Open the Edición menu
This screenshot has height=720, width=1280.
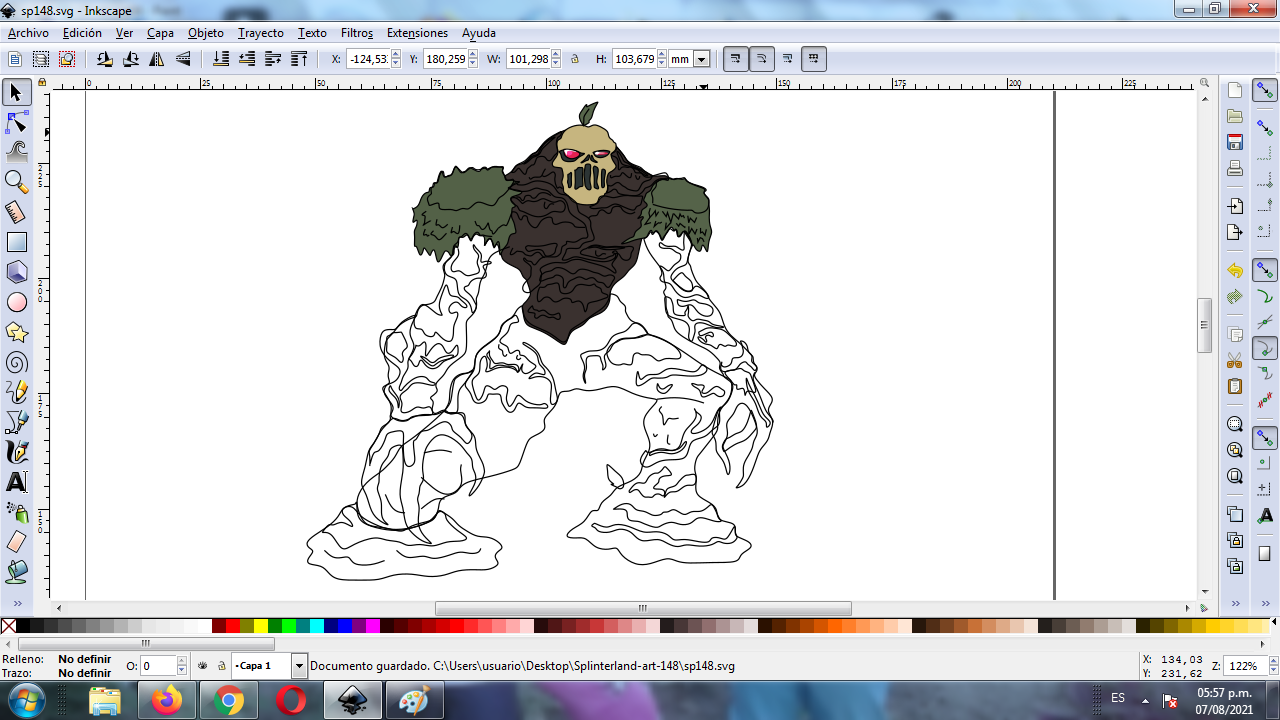(82, 33)
